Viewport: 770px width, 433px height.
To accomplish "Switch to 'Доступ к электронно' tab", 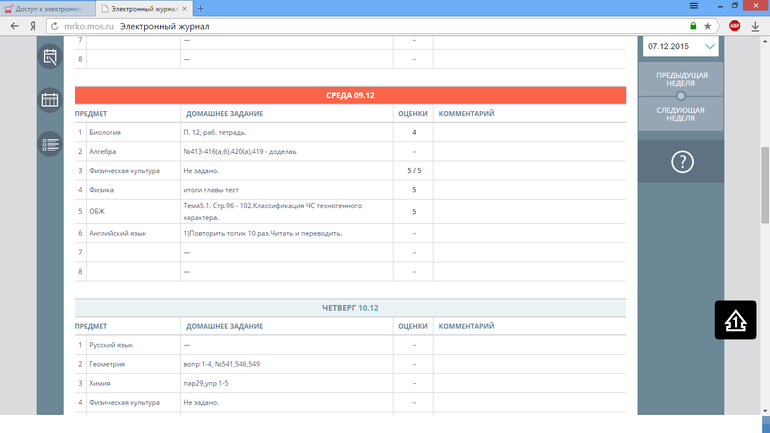I will [x=48, y=9].
